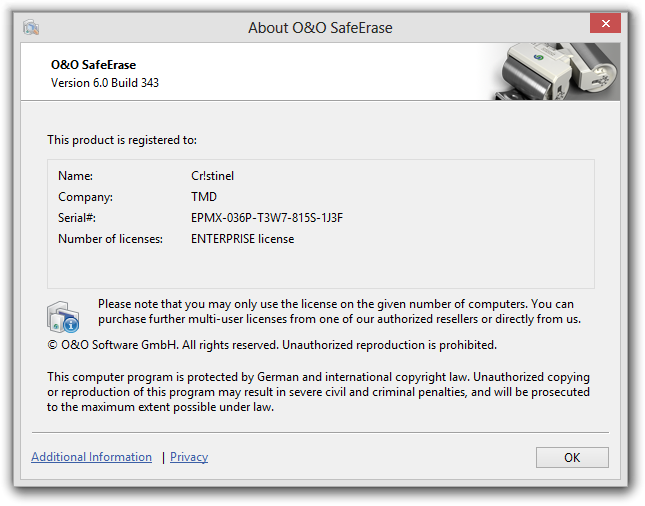Open the Privacy link

(189, 457)
